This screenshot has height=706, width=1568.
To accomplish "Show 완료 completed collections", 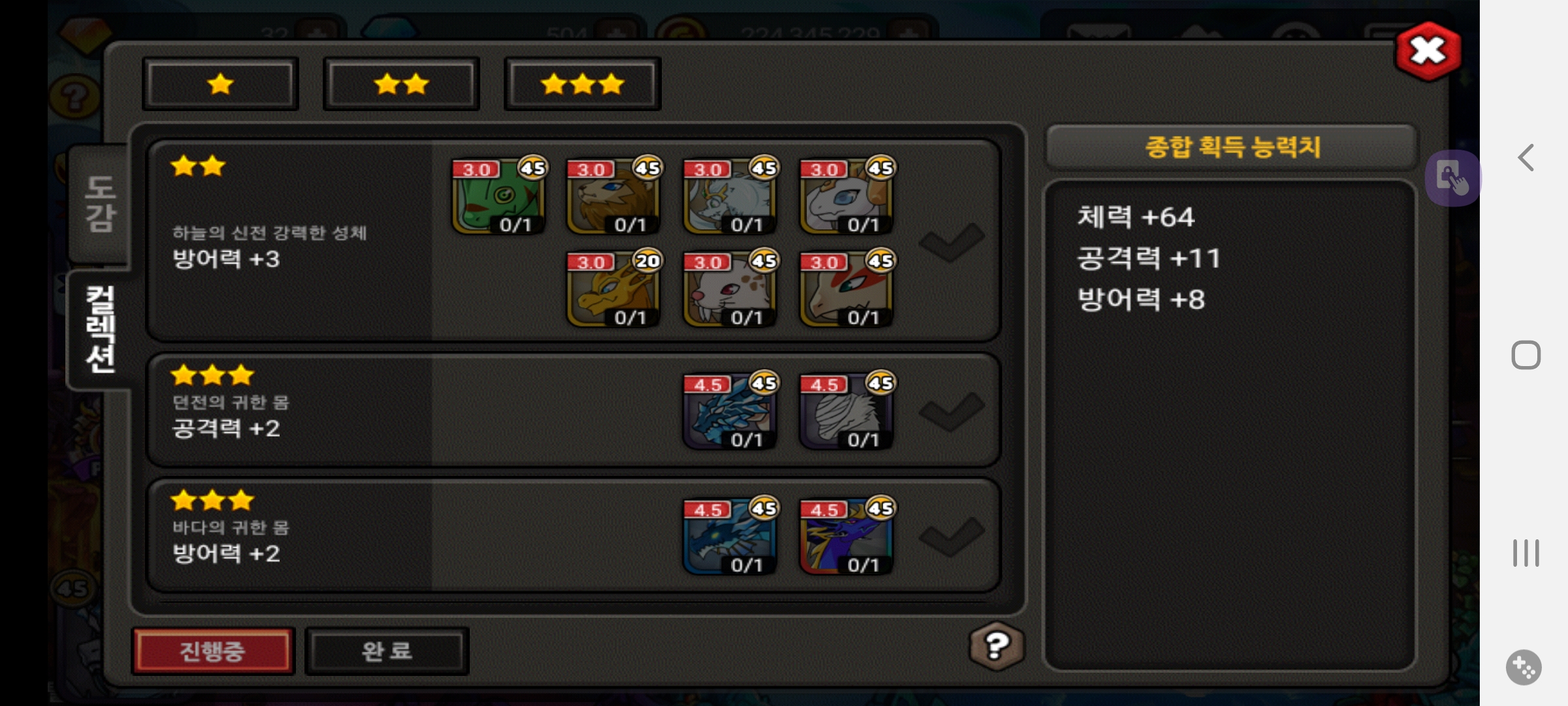I will tap(387, 651).
